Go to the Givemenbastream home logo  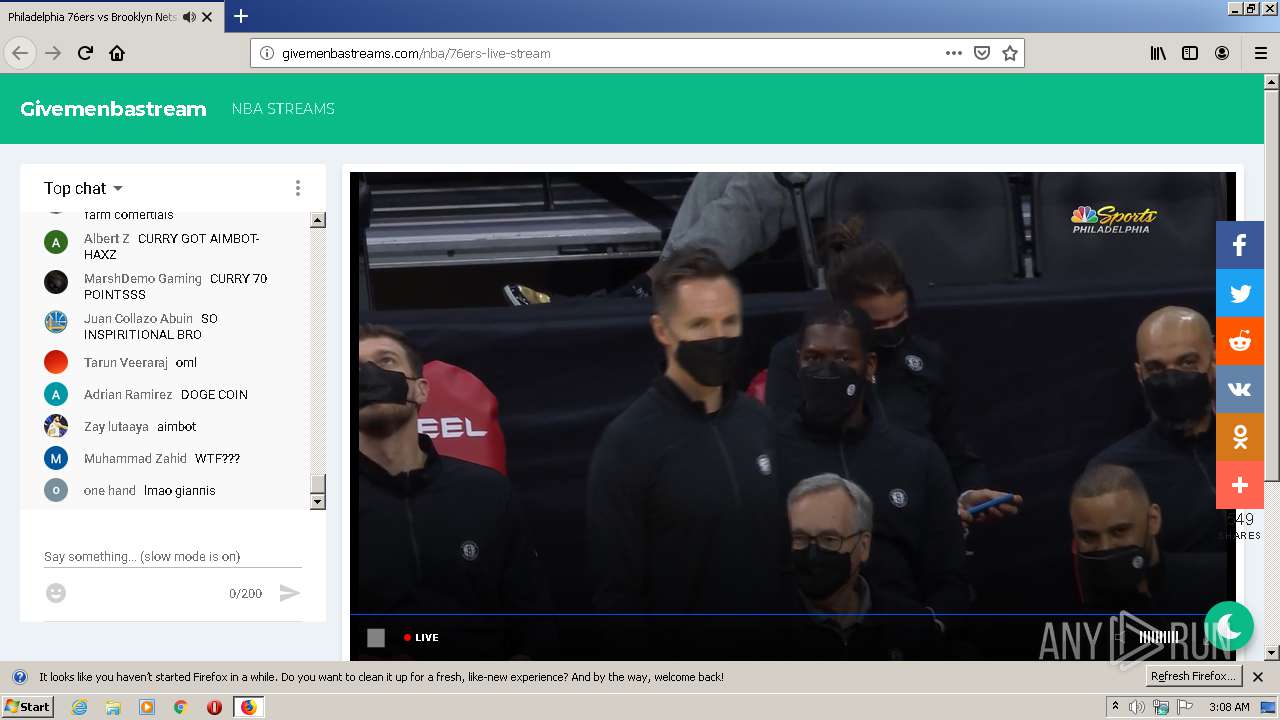[113, 109]
